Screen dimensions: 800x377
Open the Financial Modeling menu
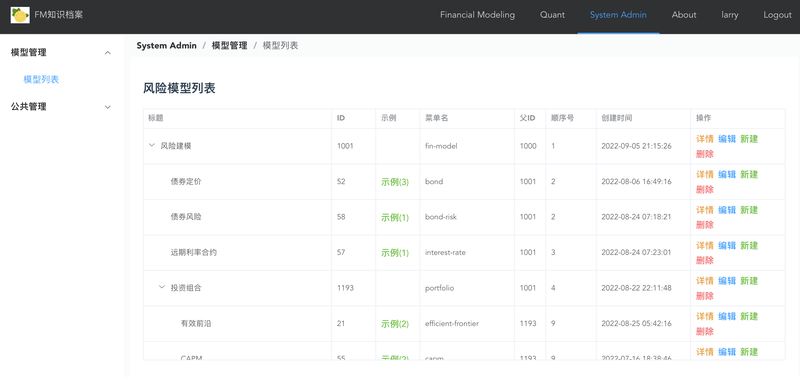tap(478, 15)
